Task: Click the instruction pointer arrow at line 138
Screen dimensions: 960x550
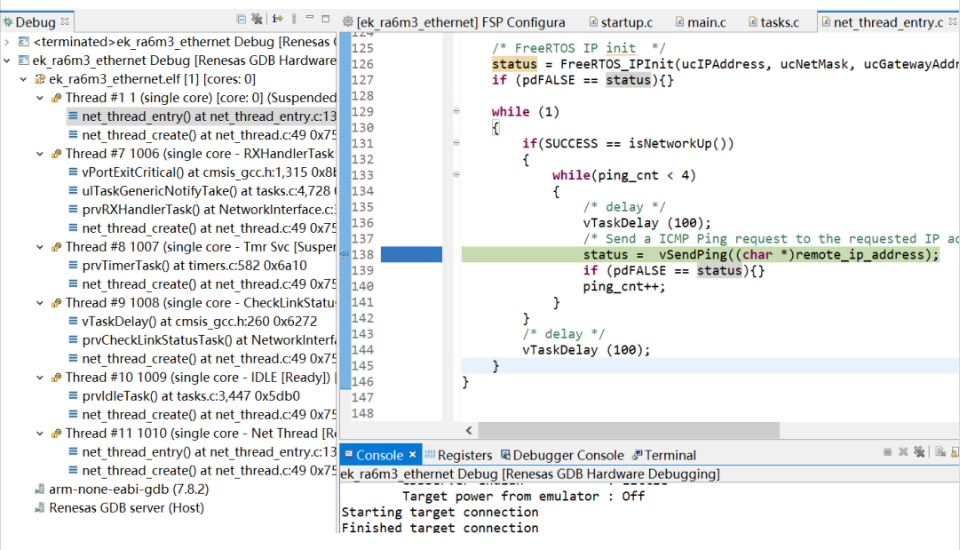Action: (x=345, y=254)
